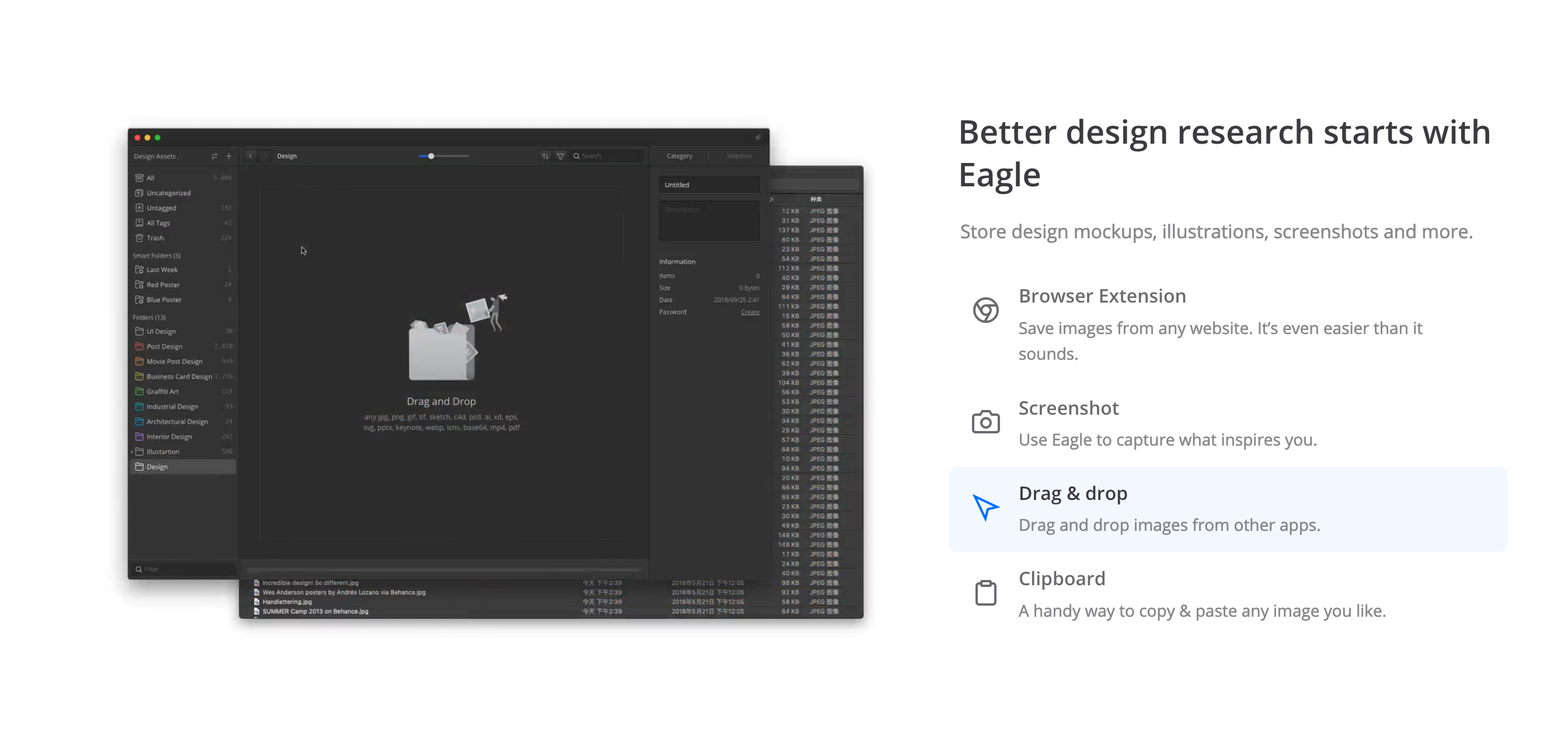Image resolution: width=1568 pixels, height=747 pixels.
Task: Switch to the Selection tab
Action: pos(739,157)
